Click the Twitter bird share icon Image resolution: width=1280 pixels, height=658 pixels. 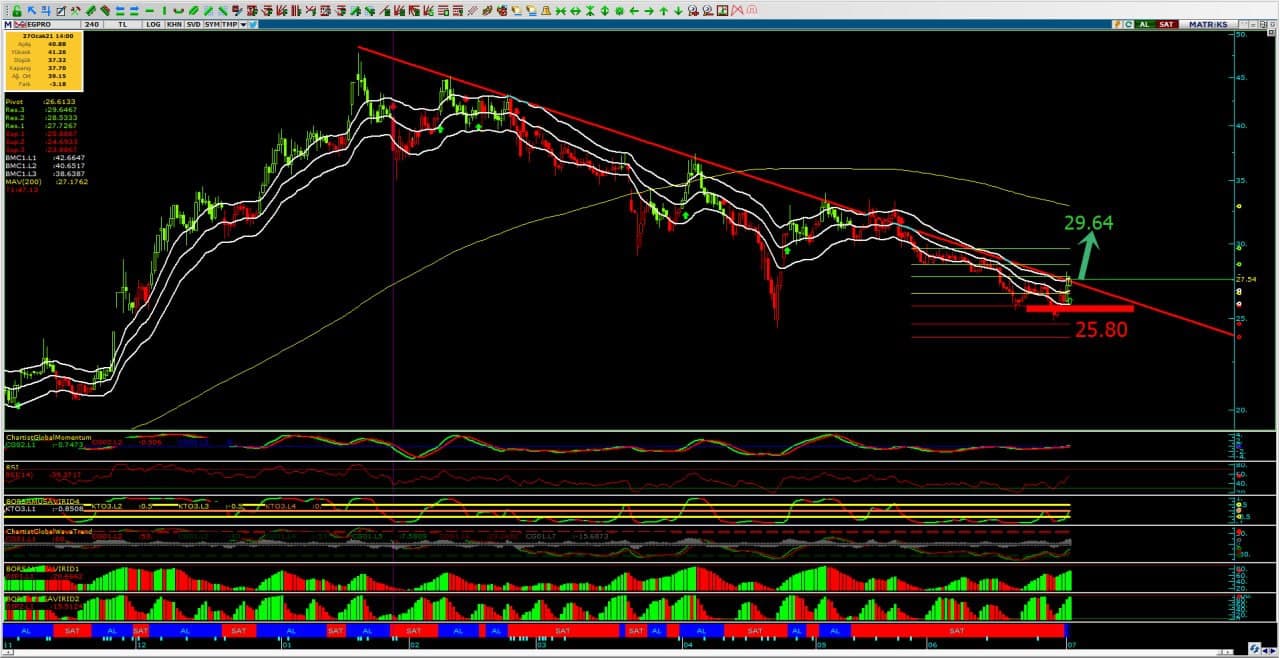pyautogui.click(x=253, y=24)
